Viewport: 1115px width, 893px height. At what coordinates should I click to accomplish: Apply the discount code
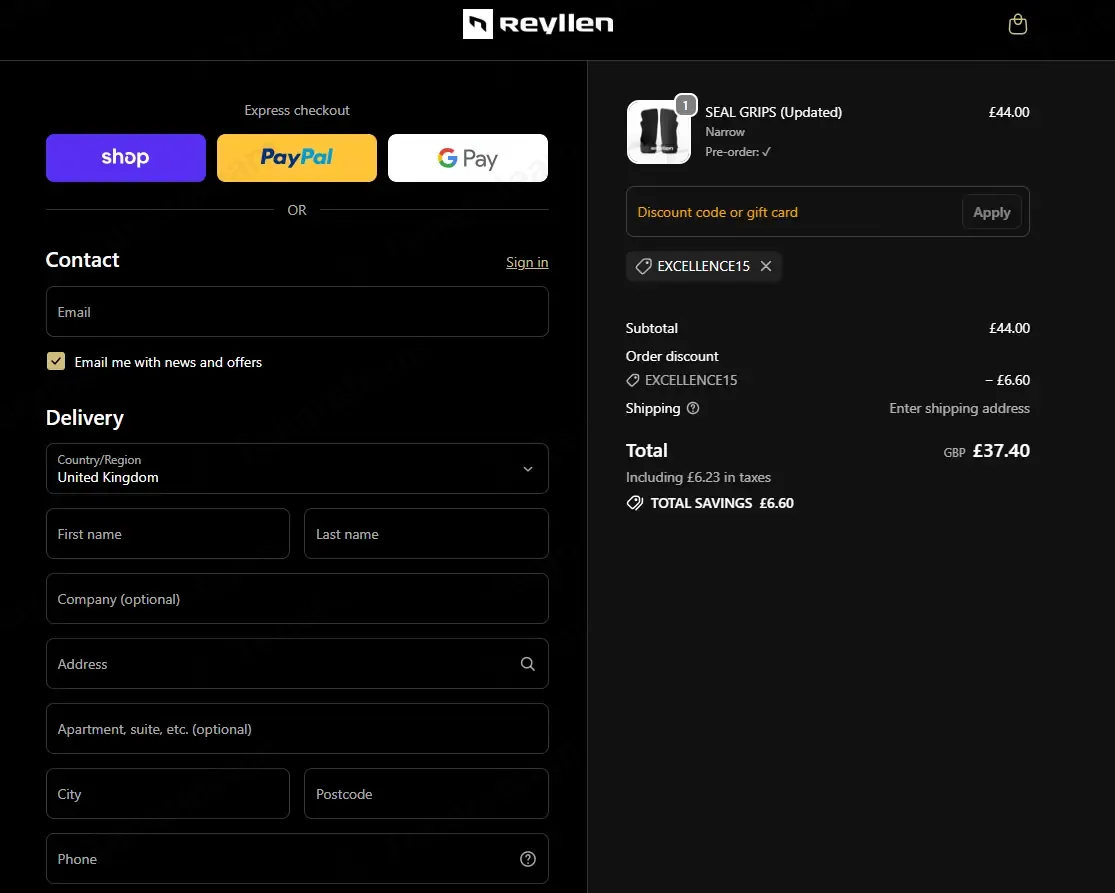(991, 212)
